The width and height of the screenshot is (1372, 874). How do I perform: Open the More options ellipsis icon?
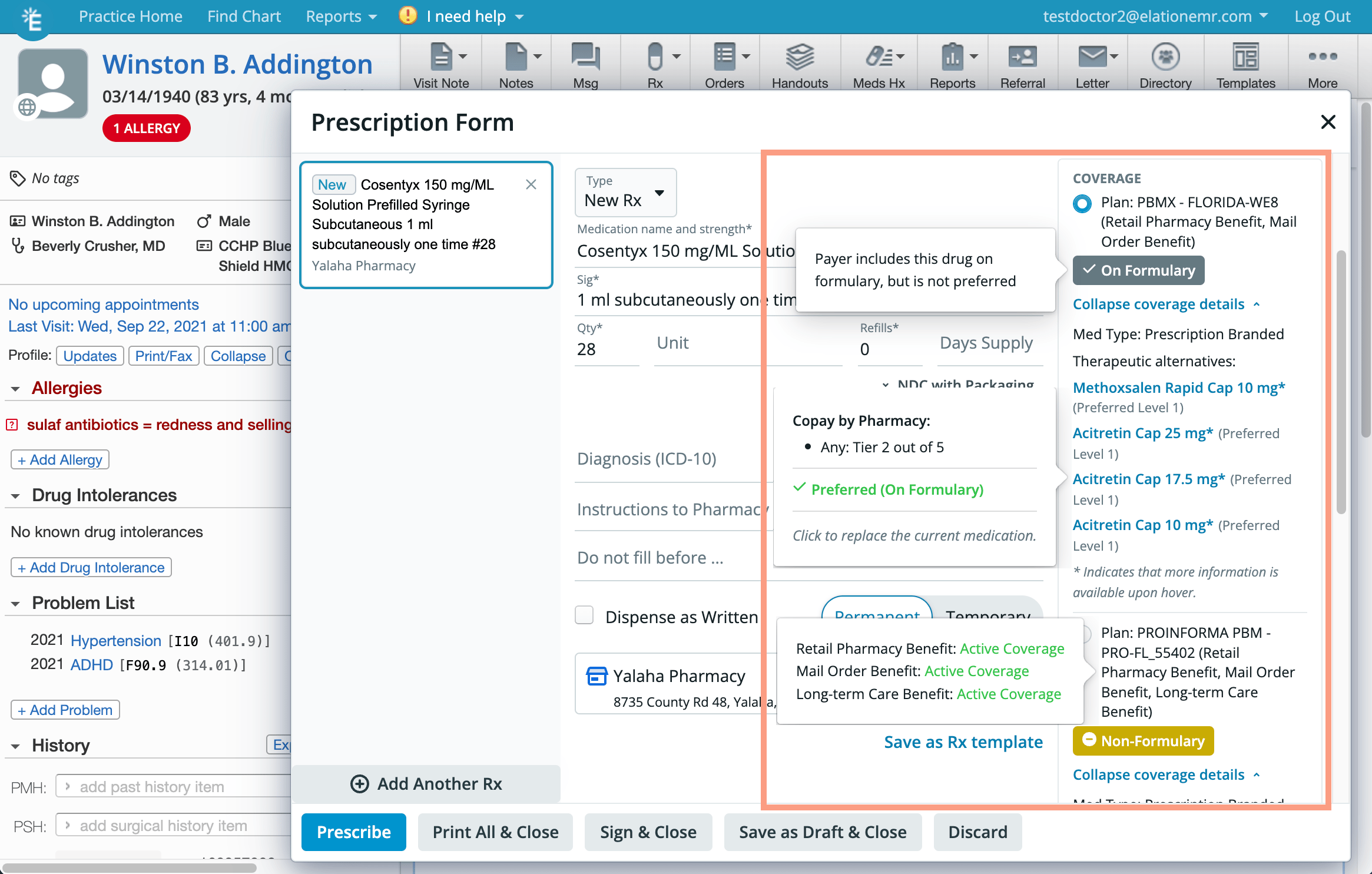(1323, 57)
